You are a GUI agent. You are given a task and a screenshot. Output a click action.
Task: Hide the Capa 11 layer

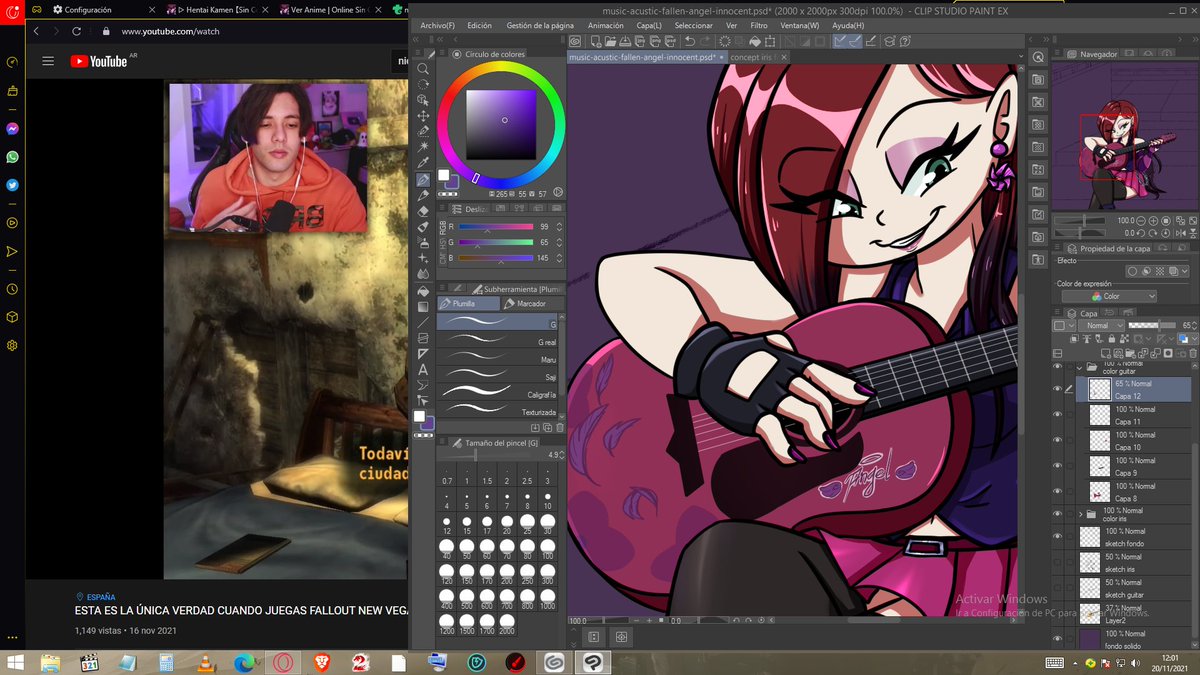tap(1057, 415)
